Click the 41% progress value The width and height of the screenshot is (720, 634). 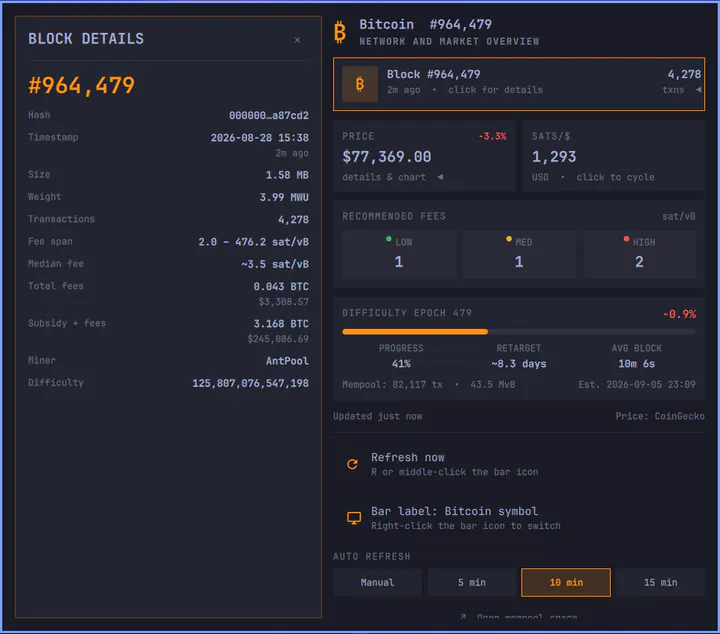click(401, 364)
